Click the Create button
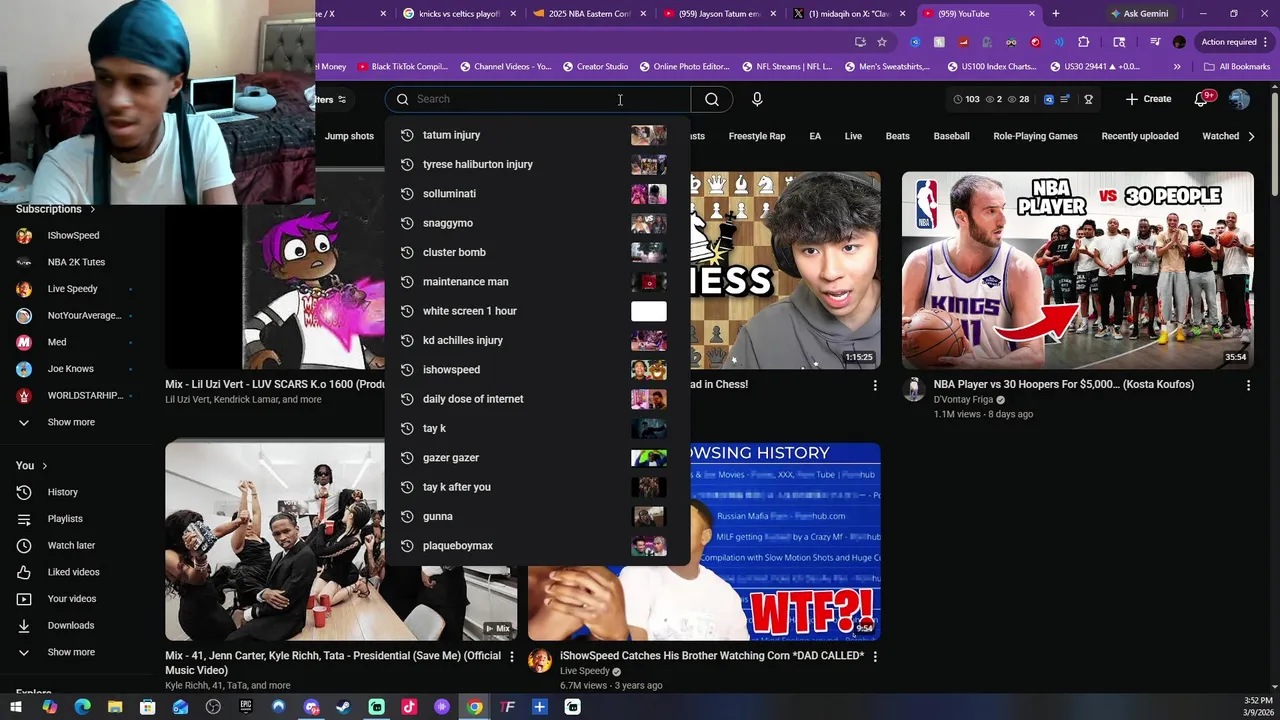1280x720 pixels. pyautogui.click(x=1148, y=99)
